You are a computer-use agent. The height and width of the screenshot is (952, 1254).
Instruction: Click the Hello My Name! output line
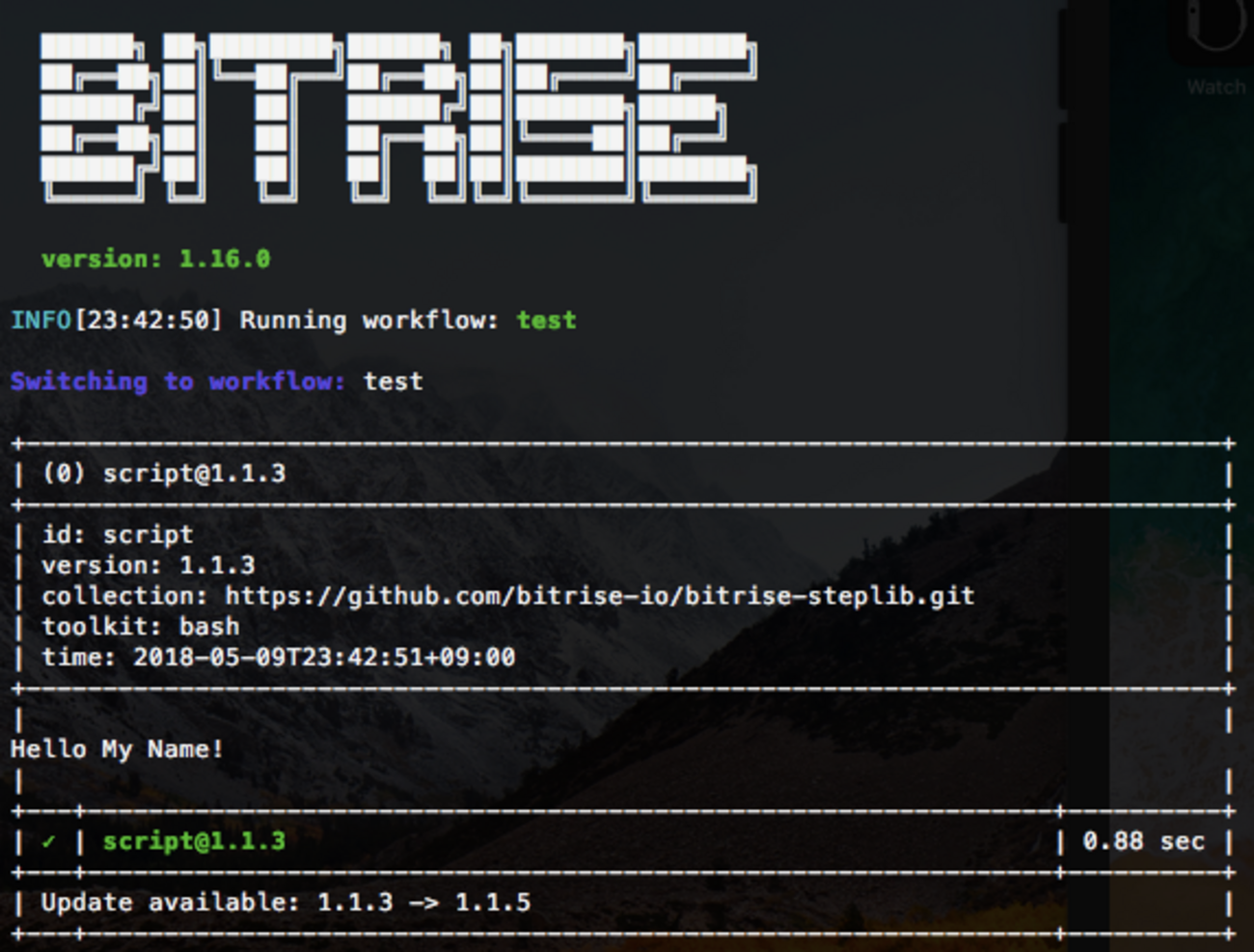coord(116,748)
